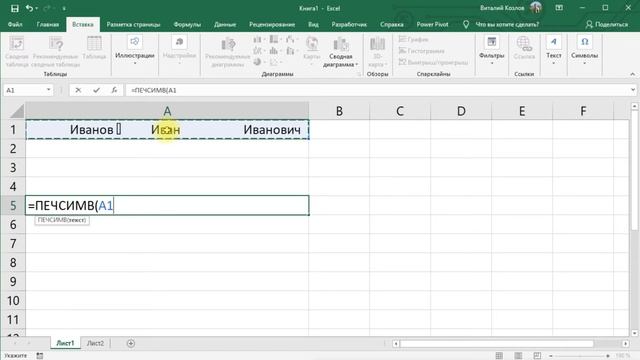Collapse the ribbon with the chevron arrow
Image resolution: width=640 pixels, height=360 pixels.
point(632,74)
